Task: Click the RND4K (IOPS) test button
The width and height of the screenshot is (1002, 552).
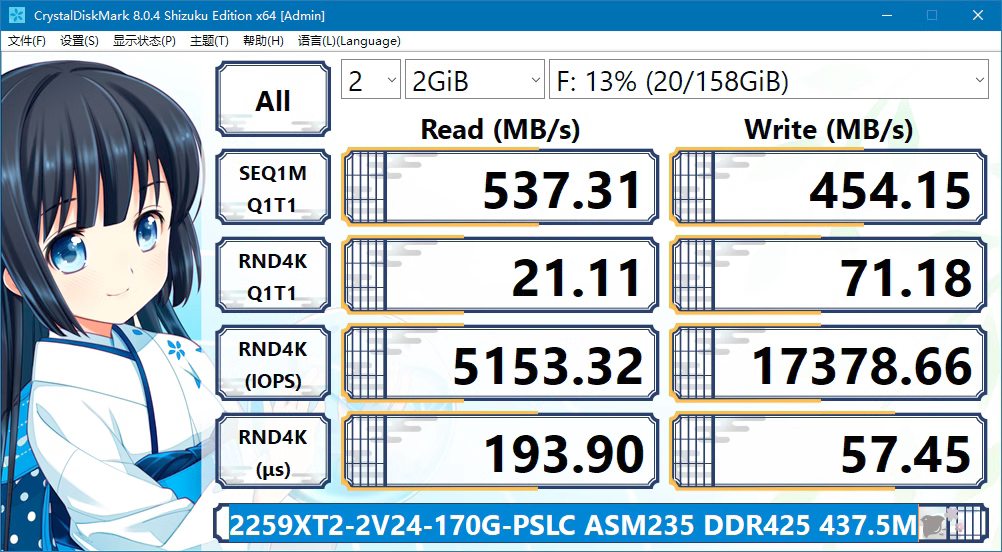Action: (x=272, y=365)
